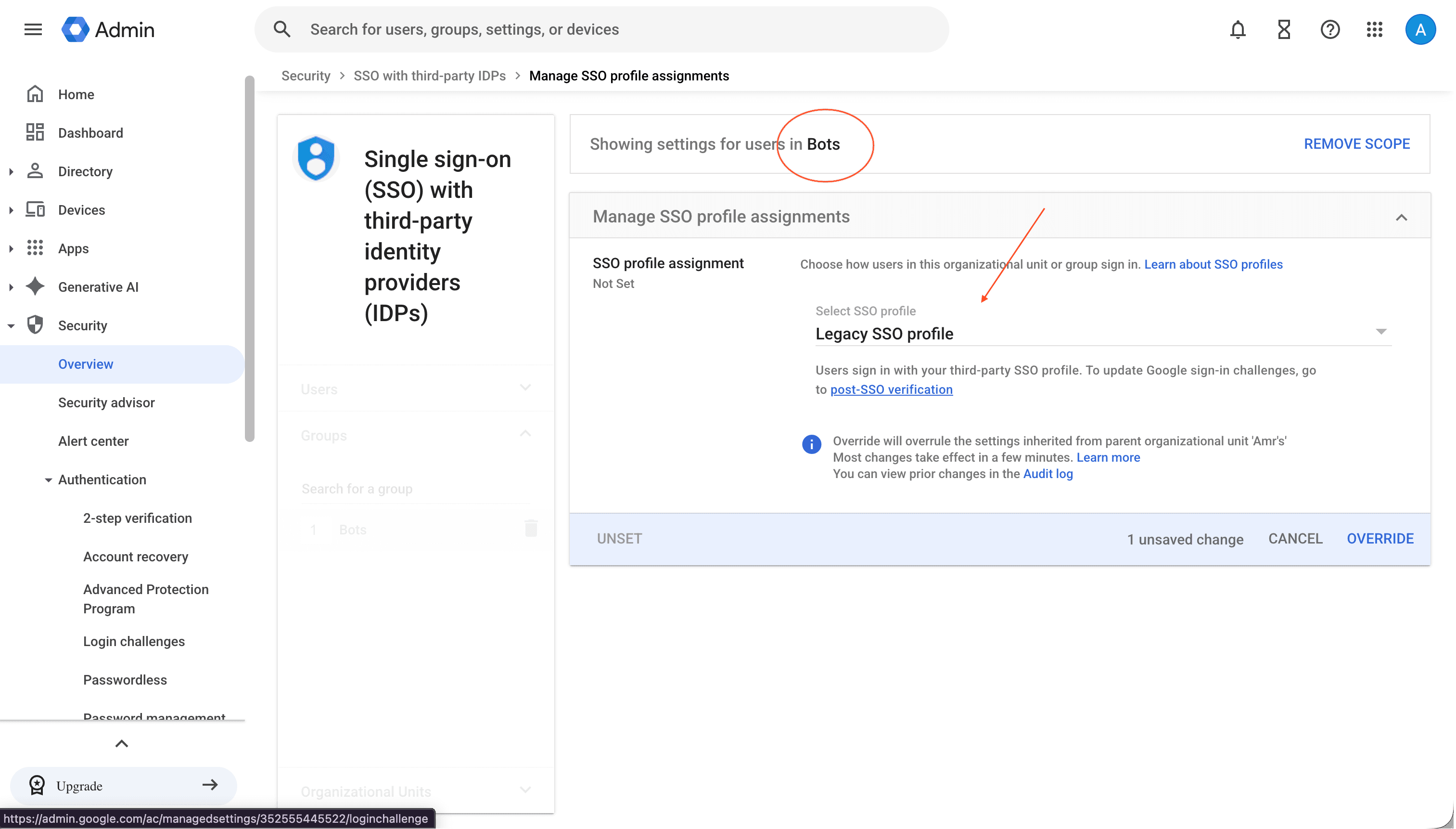Click the Search for a group field
Viewport: 1456px width, 829px height.
(415, 489)
